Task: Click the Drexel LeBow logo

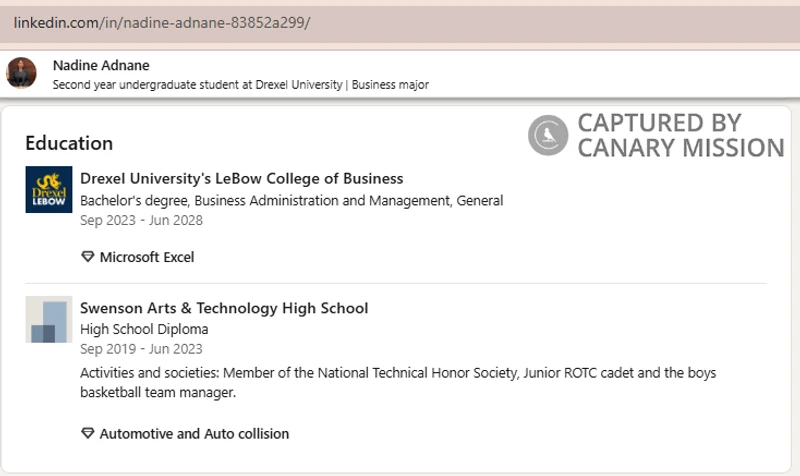Action: [49, 189]
